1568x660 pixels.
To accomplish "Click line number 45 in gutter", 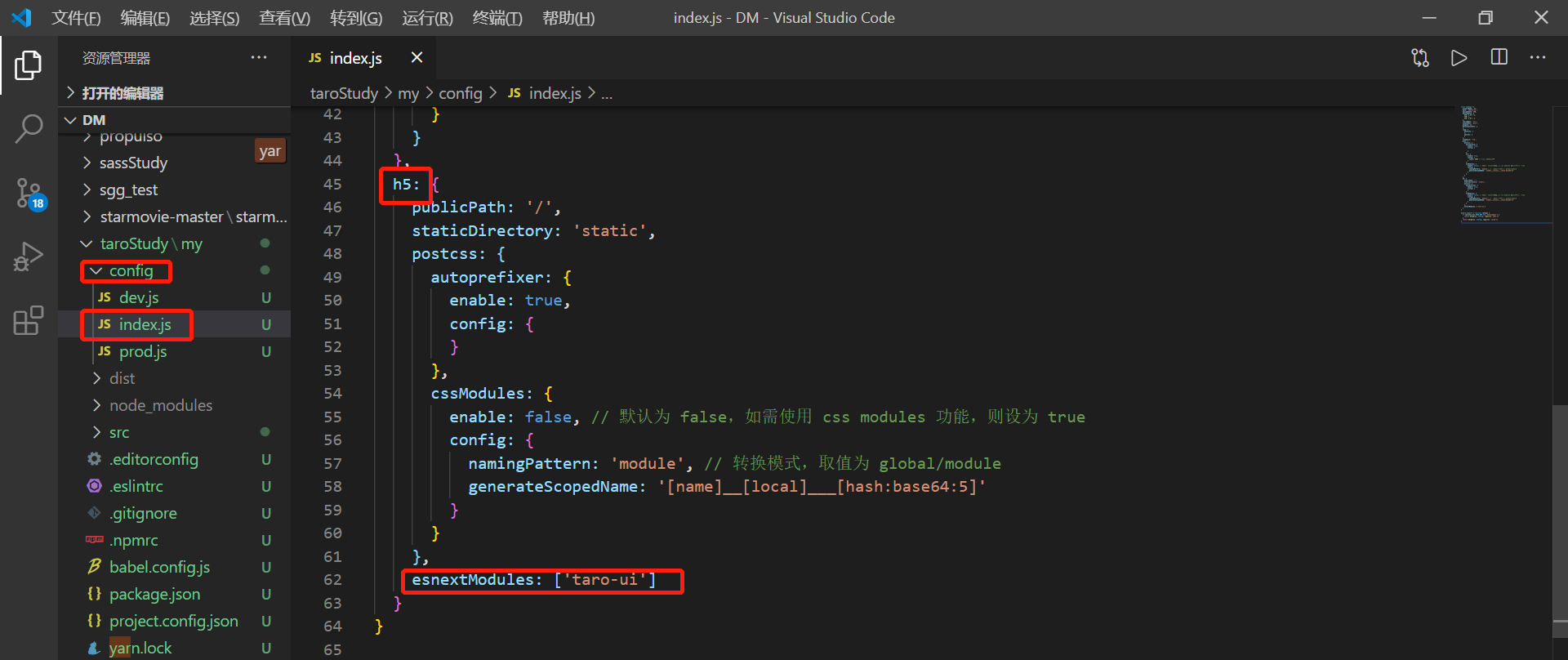I will (x=332, y=184).
